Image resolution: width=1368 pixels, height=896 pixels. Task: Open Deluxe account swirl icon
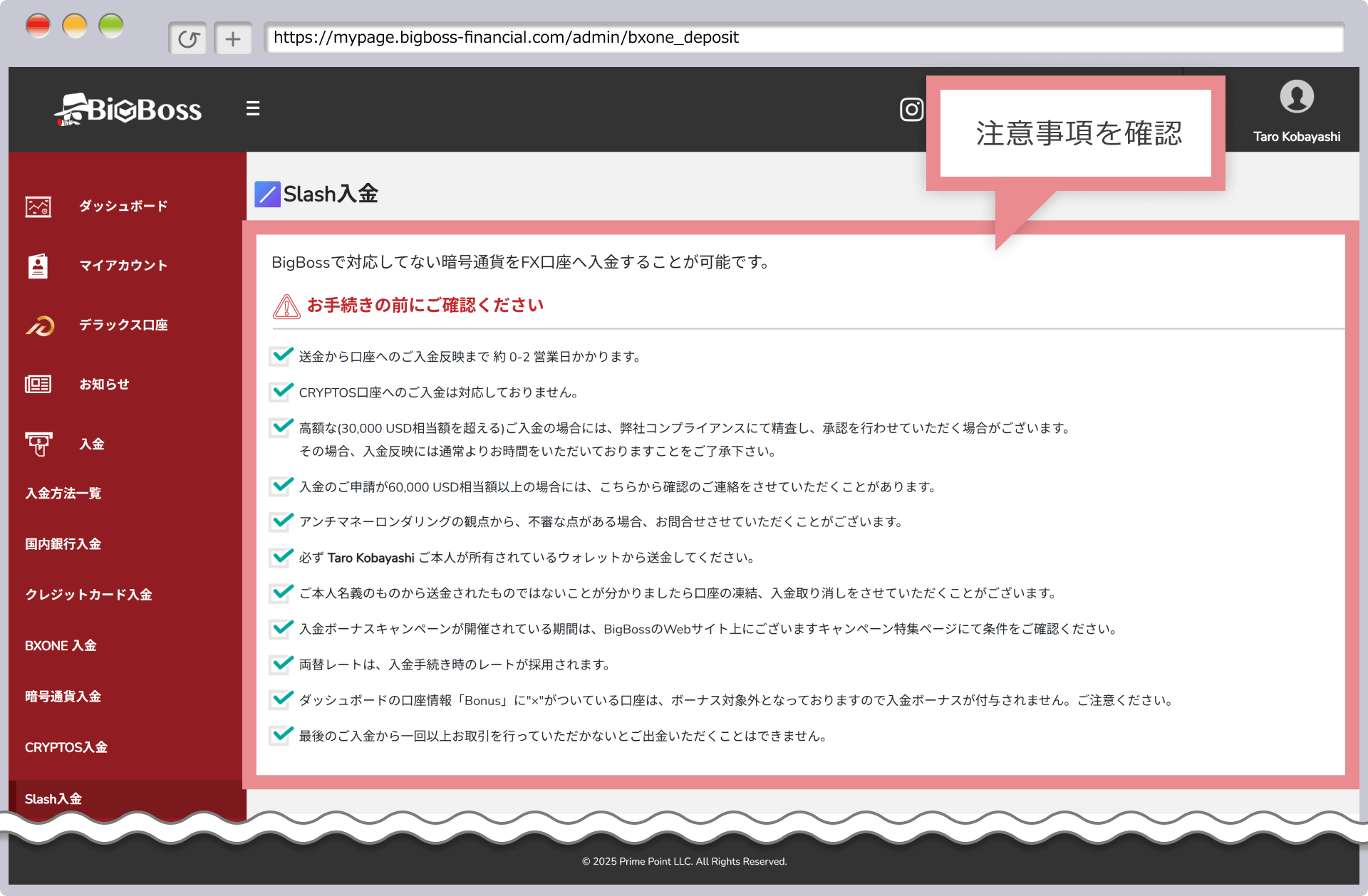click(x=40, y=325)
